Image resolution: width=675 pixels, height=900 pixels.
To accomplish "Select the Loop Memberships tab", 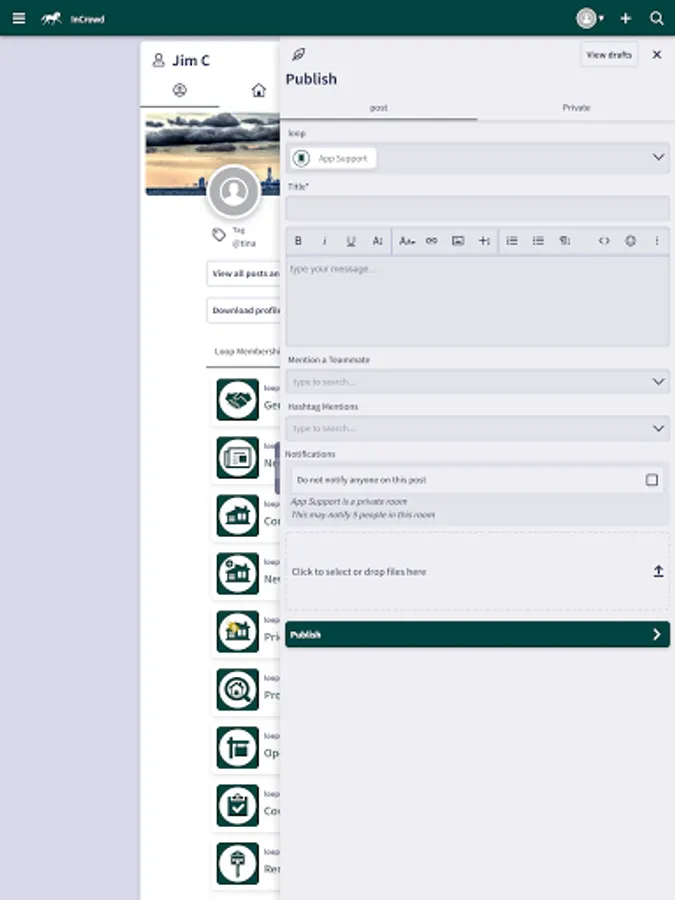I will coord(247,351).
